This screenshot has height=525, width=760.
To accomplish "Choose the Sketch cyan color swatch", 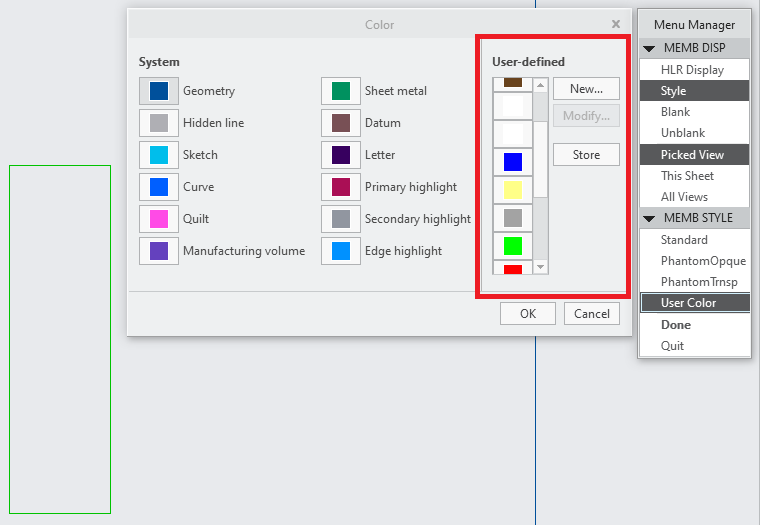I will point(159,155).
